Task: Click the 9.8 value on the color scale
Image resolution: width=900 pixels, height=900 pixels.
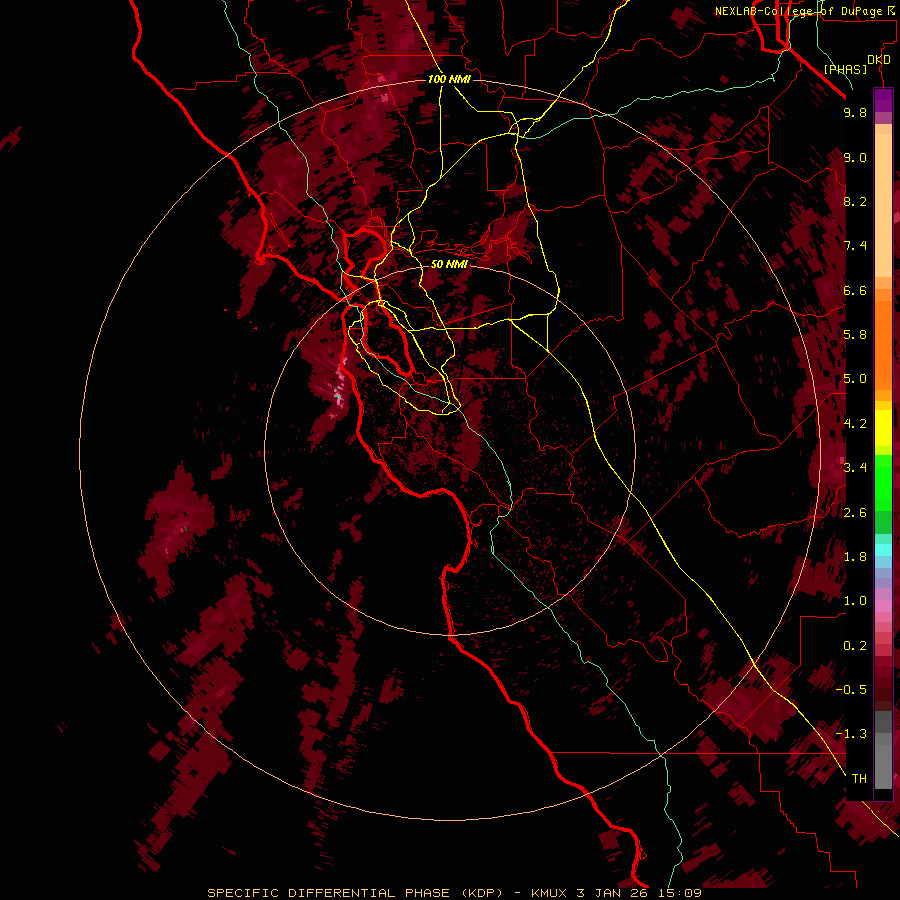Action: click(x=855, y=112)
